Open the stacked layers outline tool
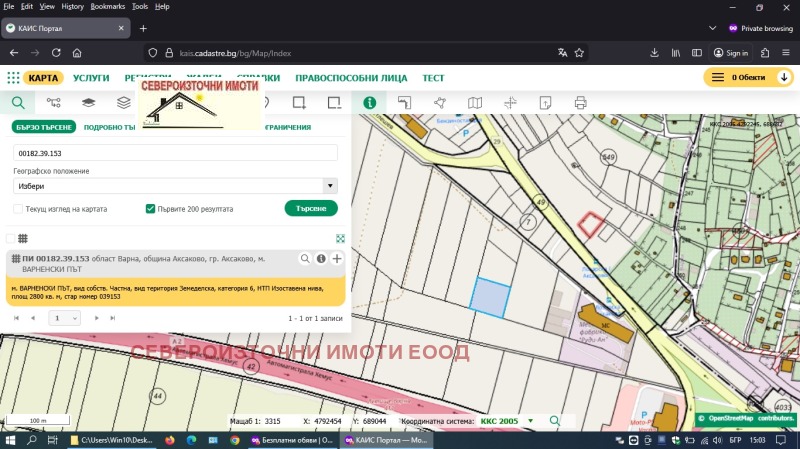Viewport: 800px width, 449px height. [x=123, y=103]
